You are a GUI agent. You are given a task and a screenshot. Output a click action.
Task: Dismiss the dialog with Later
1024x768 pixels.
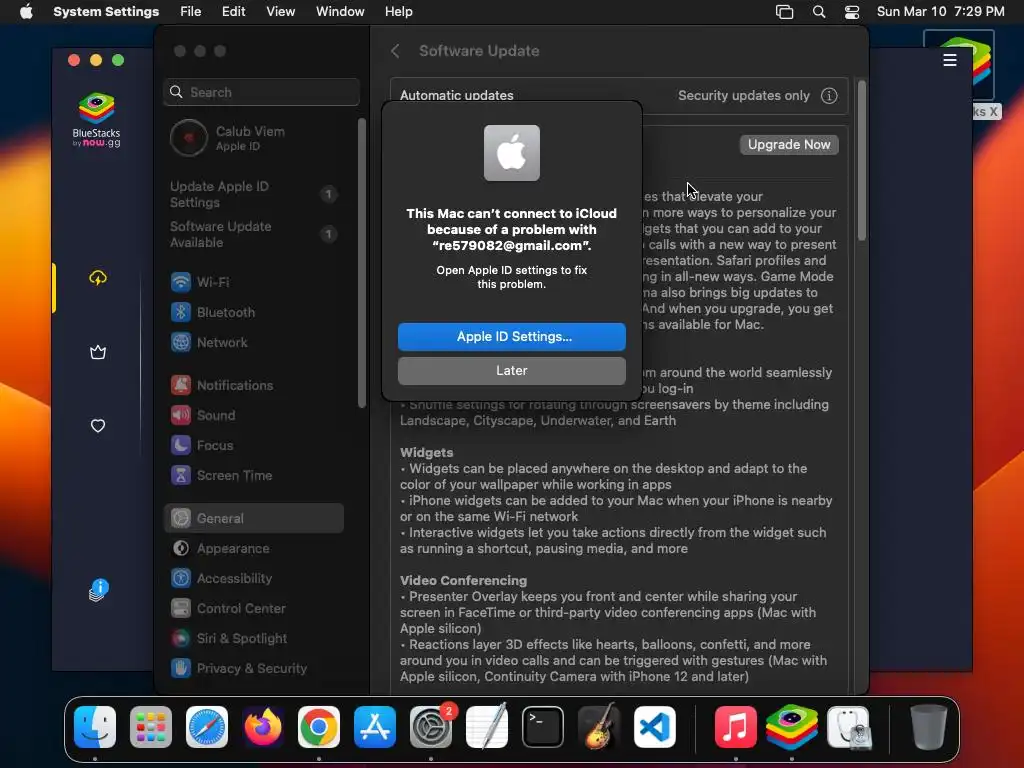point(511,371)
